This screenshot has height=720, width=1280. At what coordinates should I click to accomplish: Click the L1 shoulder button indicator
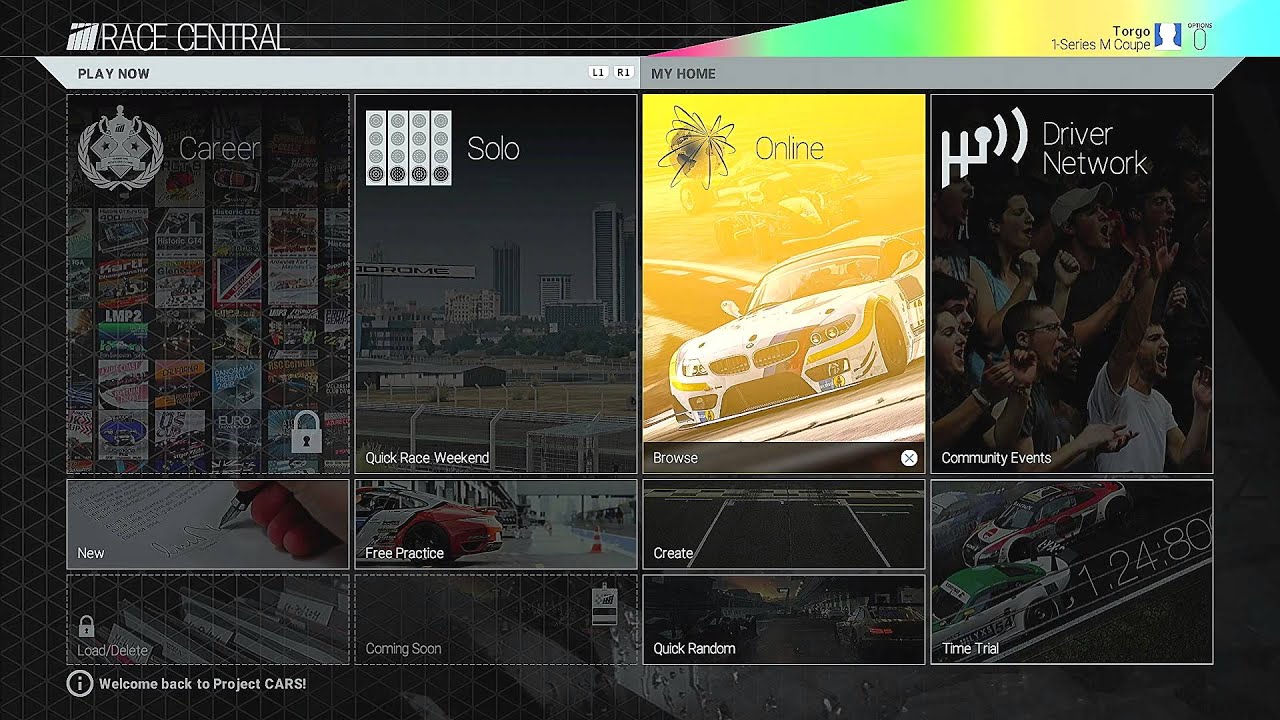[598, 73]
